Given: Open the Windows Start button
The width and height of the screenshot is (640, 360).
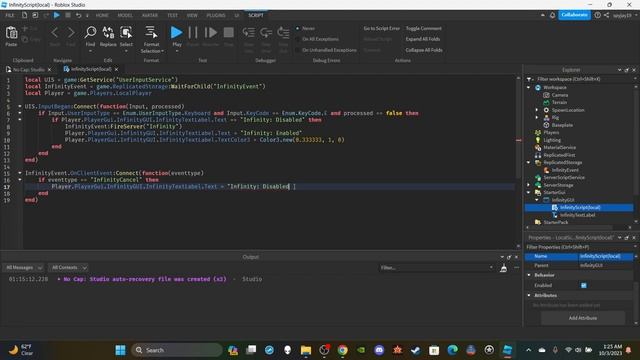Looking at the screenshot, I should [120, 350].
